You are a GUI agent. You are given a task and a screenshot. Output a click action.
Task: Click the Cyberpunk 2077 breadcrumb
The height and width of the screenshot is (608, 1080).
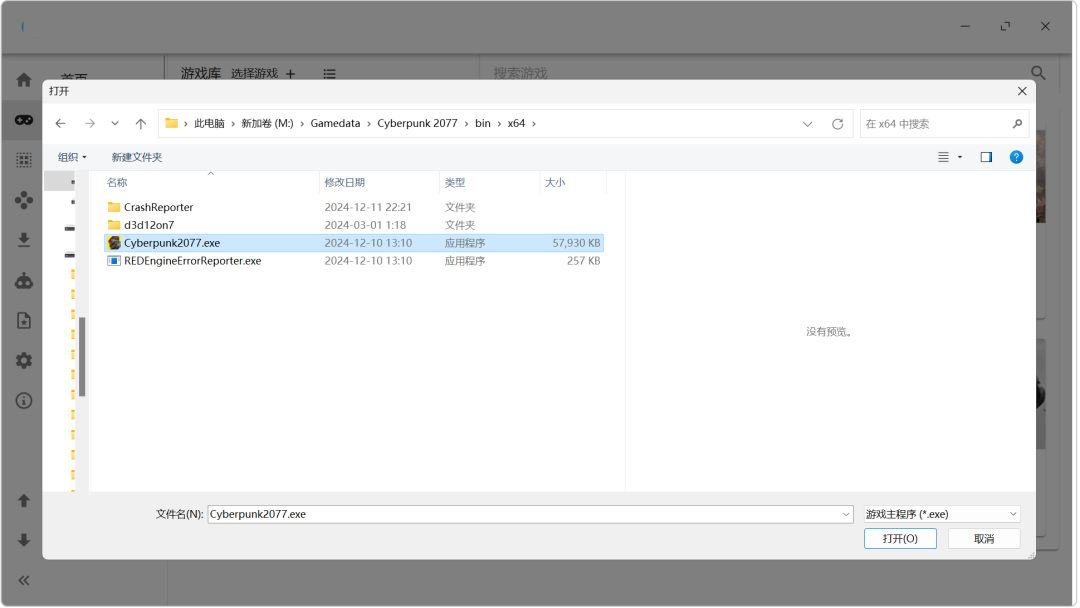[x=417, y=123]
